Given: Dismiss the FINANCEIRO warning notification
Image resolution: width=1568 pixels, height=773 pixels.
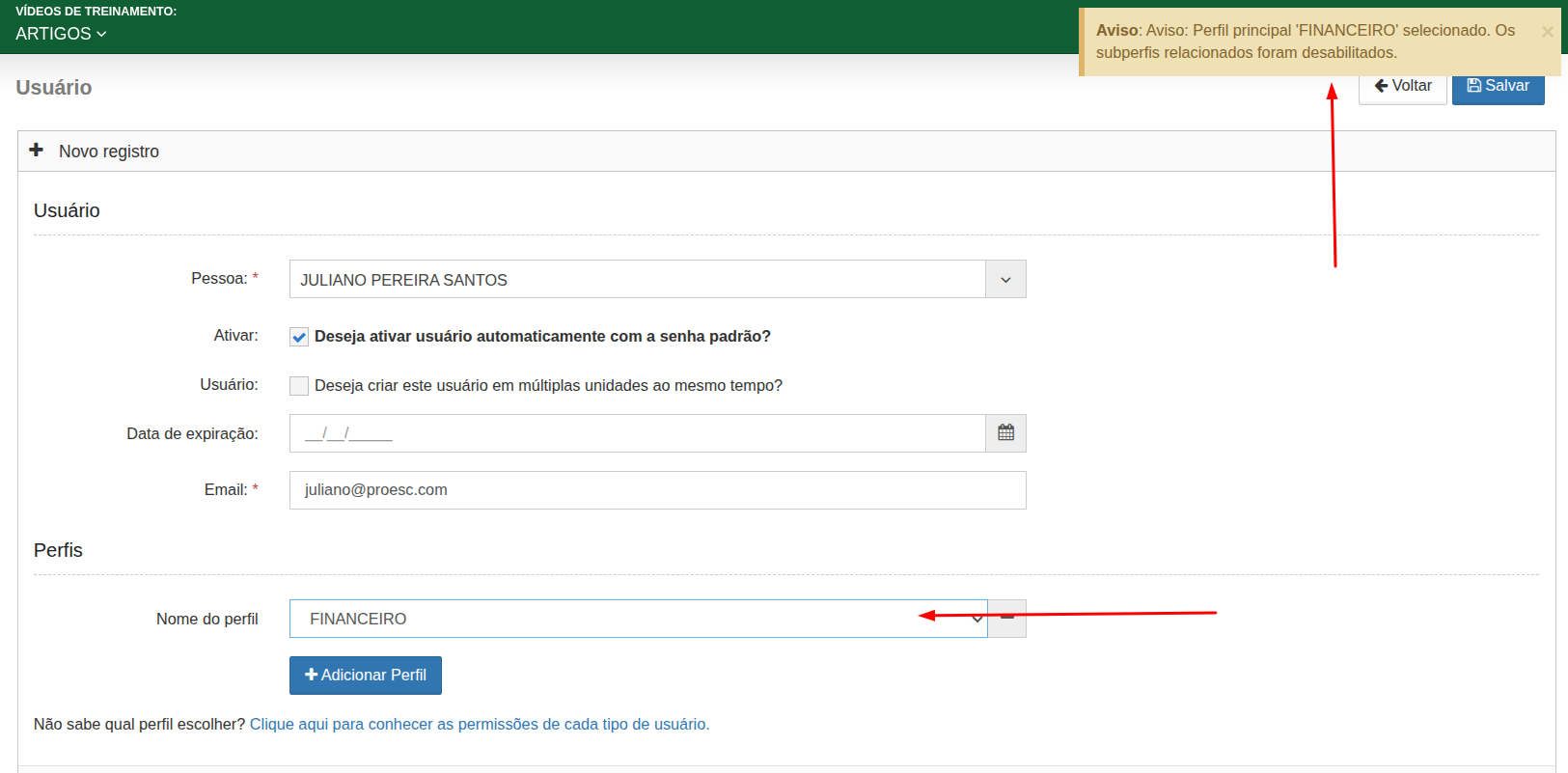Looking at the screenshot, I should tap(1547, 32).
